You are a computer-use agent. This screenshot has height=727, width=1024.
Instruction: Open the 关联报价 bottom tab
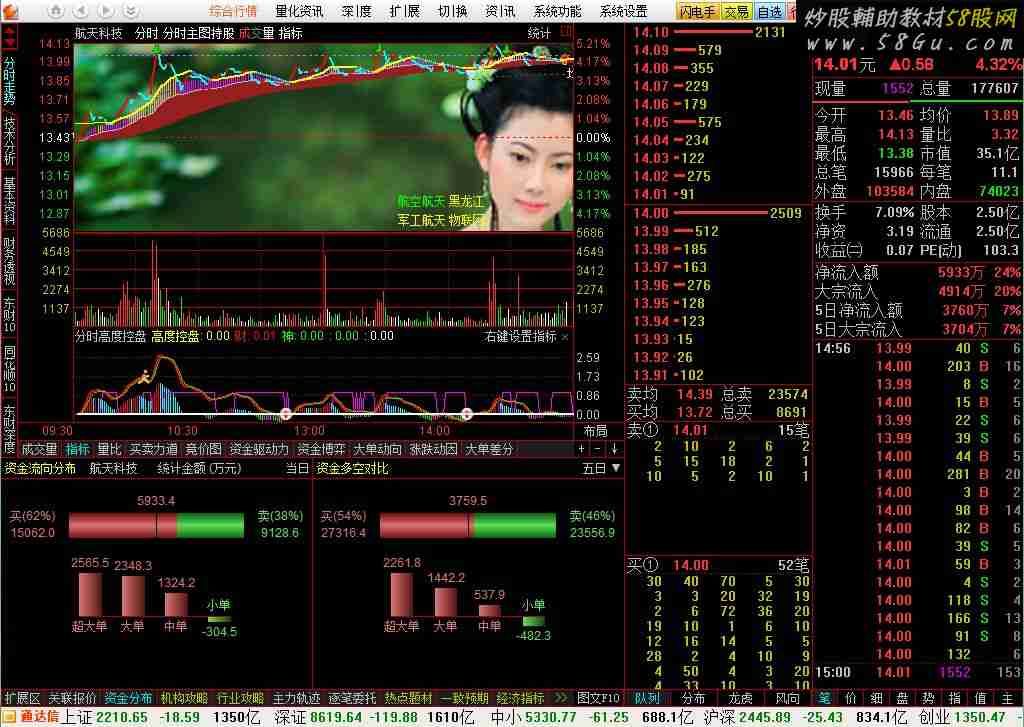coord(72,698)
